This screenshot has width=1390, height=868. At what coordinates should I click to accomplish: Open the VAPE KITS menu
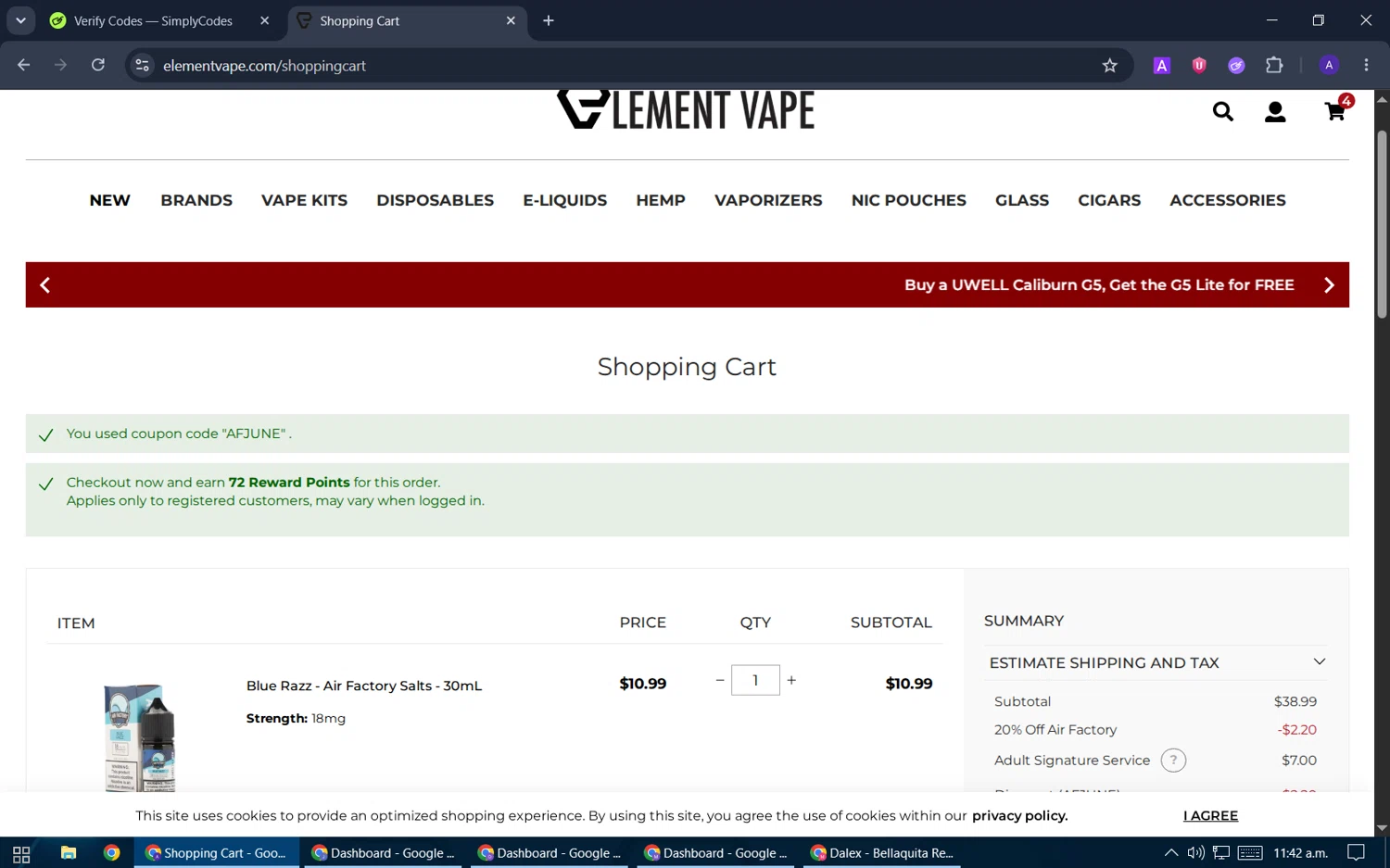(304, 200)
